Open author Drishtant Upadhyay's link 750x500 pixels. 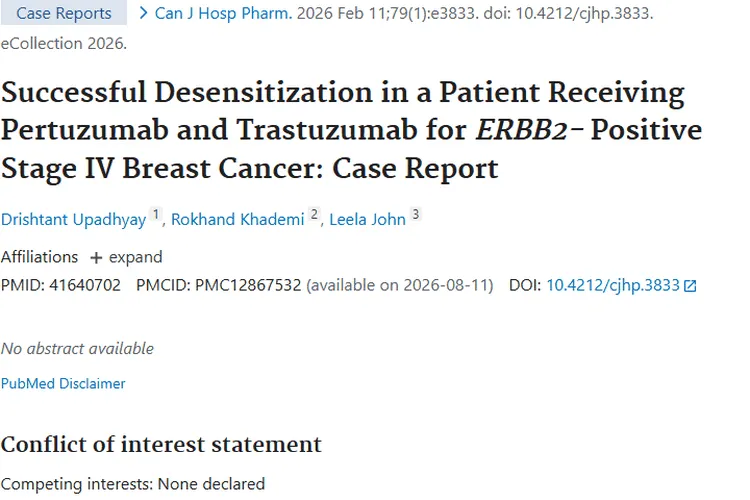pyautogui.click(x=73, y=220)
